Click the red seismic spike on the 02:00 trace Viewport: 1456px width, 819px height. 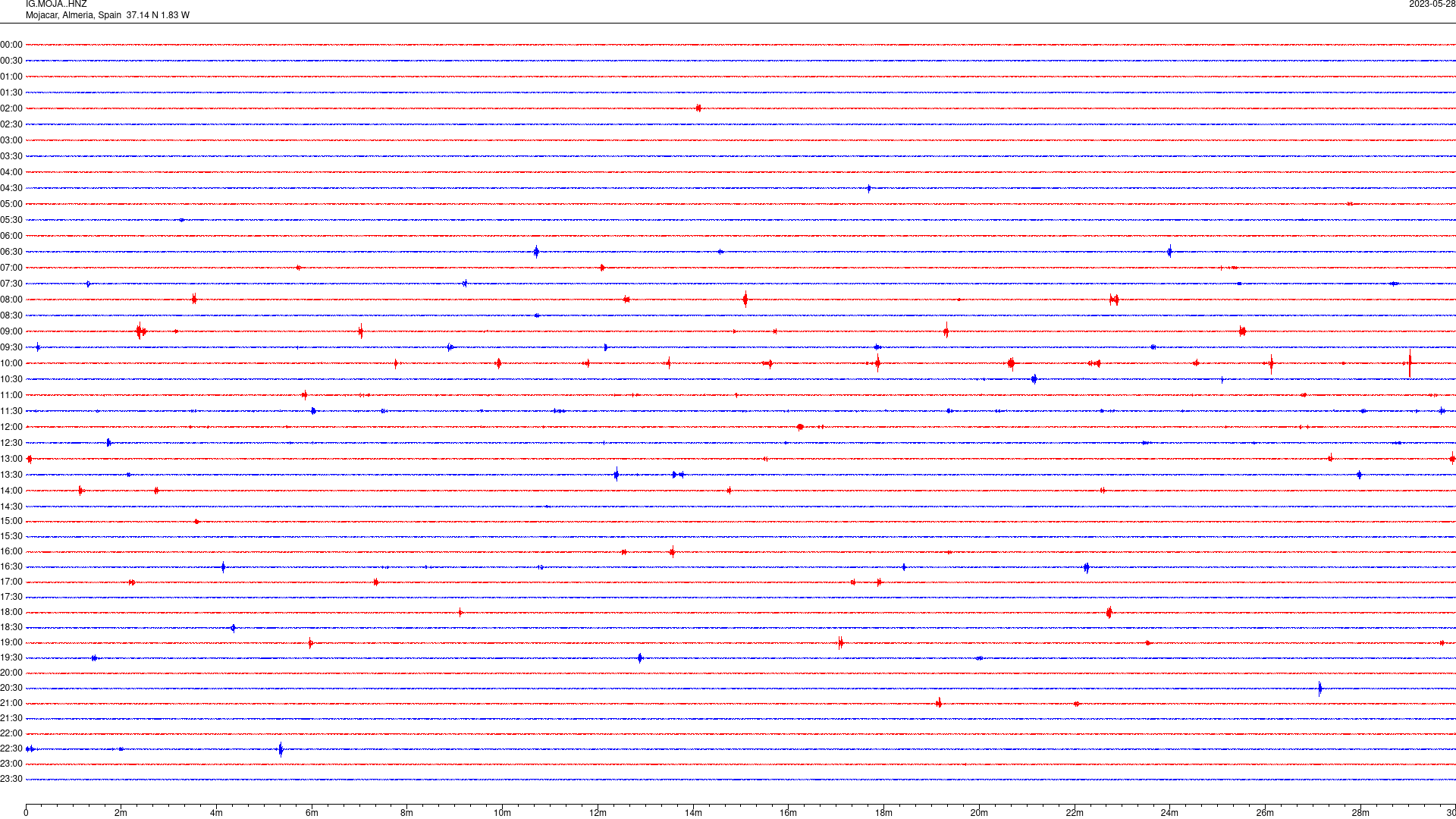698,108
